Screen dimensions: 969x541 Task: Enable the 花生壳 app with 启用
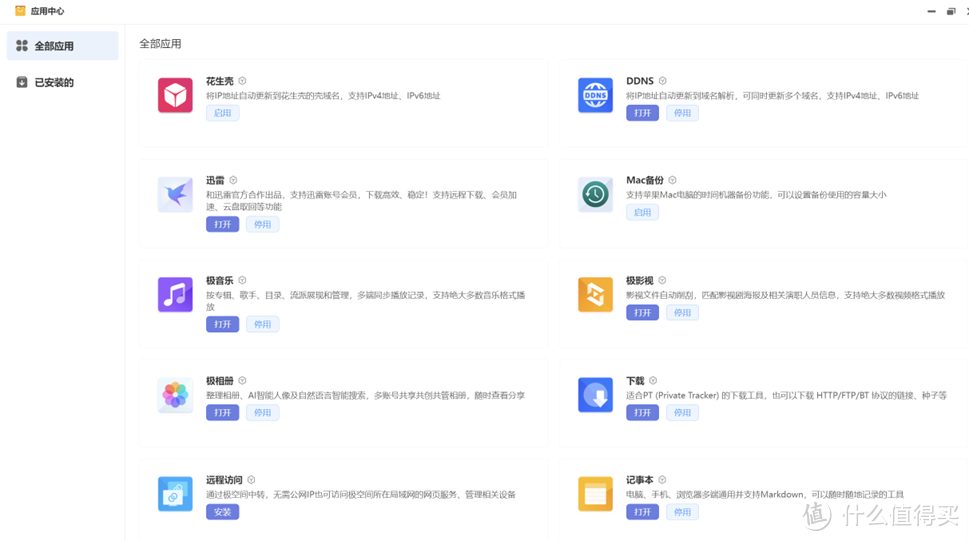tap(222, 113)
